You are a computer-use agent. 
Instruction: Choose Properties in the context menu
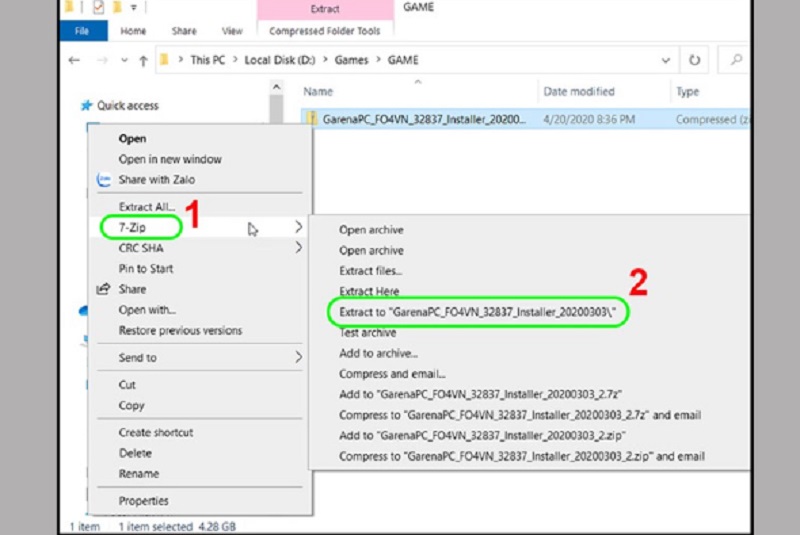click(144, 501)
